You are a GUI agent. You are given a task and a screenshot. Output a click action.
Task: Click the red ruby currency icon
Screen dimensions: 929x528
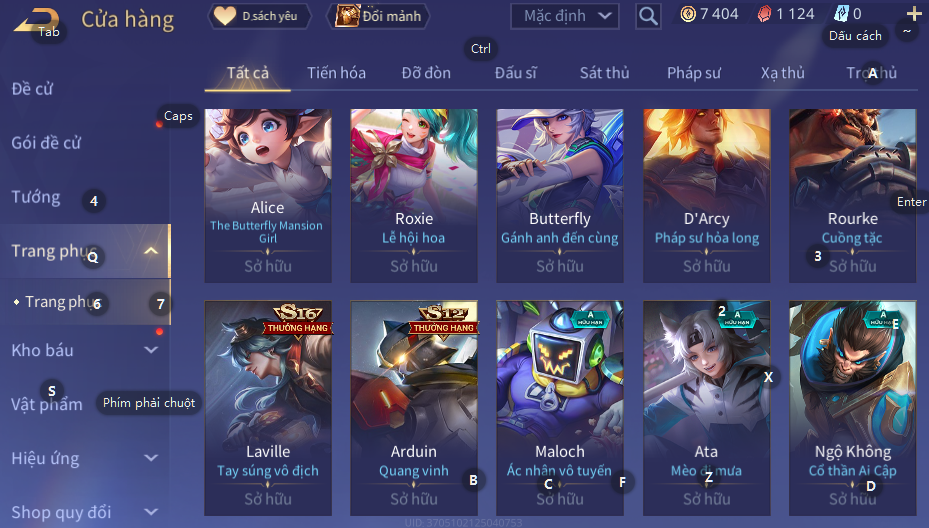764,14
